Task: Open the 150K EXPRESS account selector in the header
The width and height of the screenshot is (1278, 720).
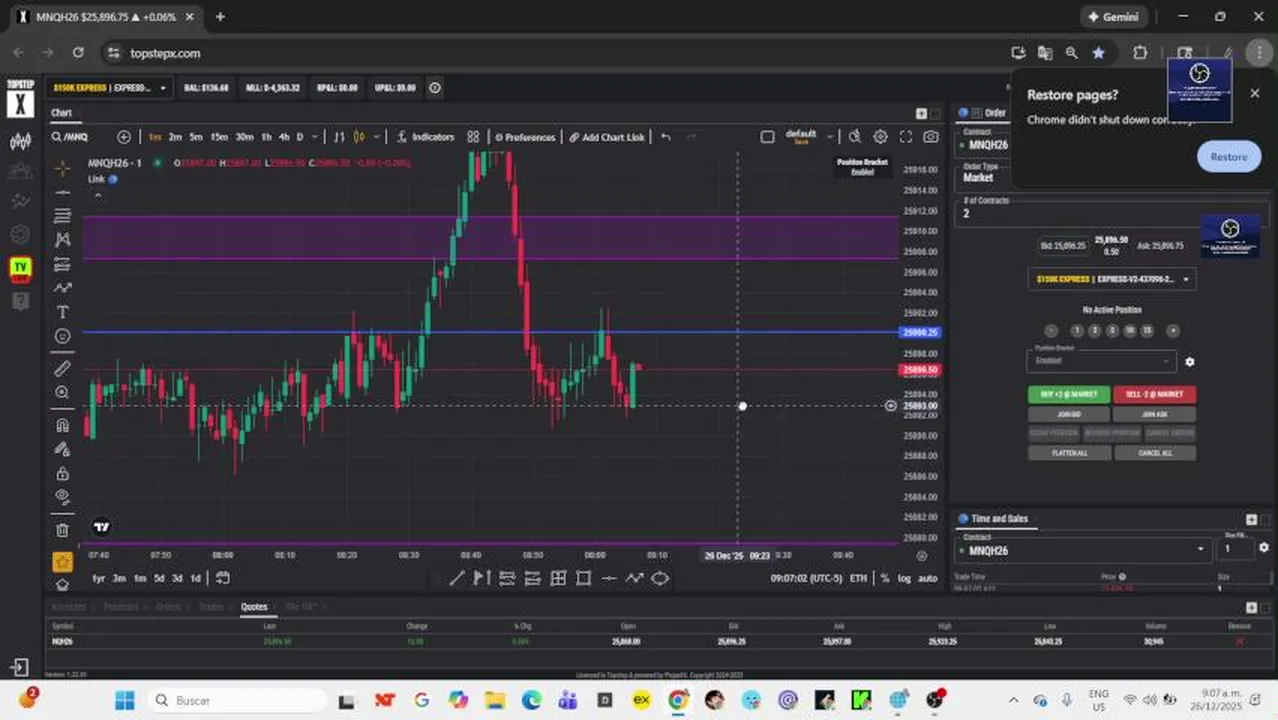Action: [x=110, y=88]
